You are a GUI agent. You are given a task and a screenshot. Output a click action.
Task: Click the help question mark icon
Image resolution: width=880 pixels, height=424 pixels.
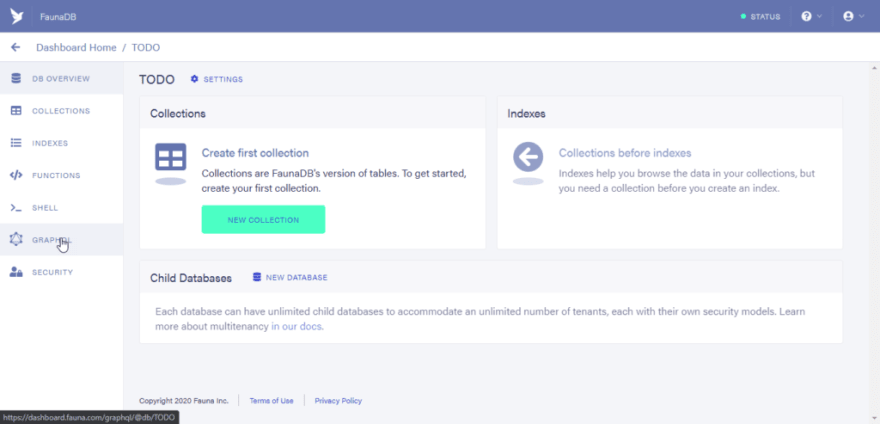(x=806, y=16)
